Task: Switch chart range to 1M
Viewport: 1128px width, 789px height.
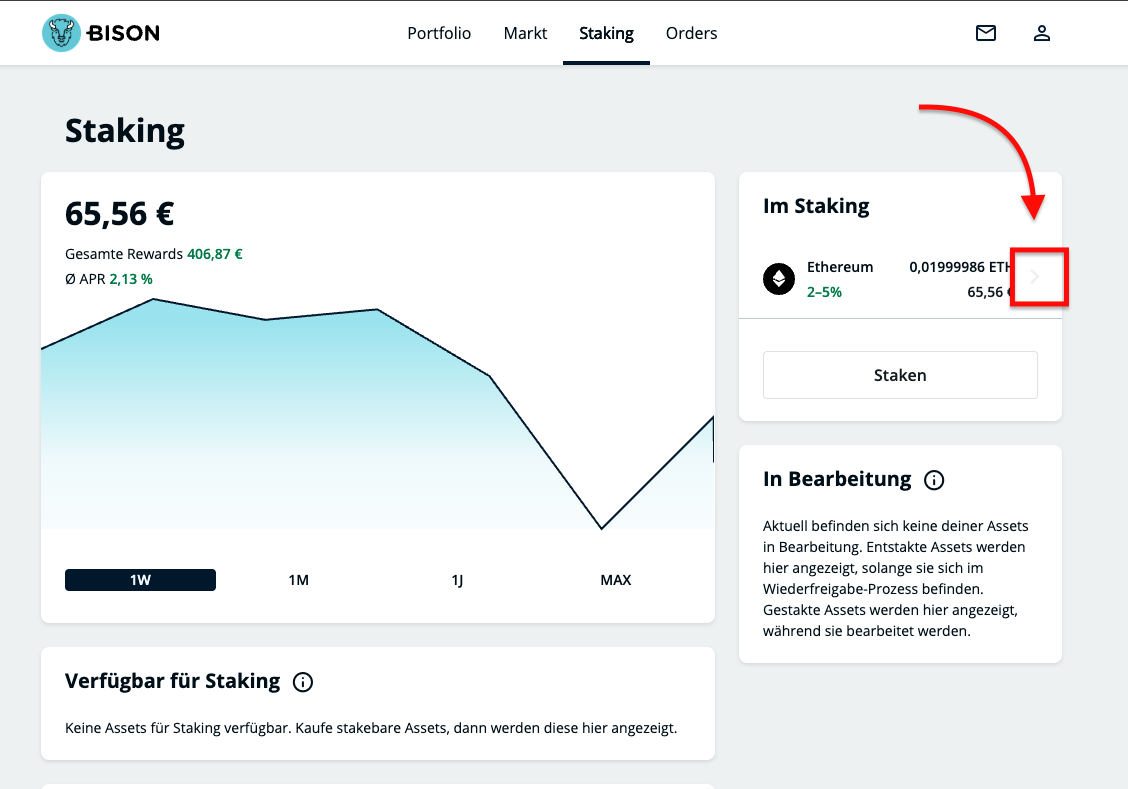Action: pyautogui.click(x=298, y=580)
